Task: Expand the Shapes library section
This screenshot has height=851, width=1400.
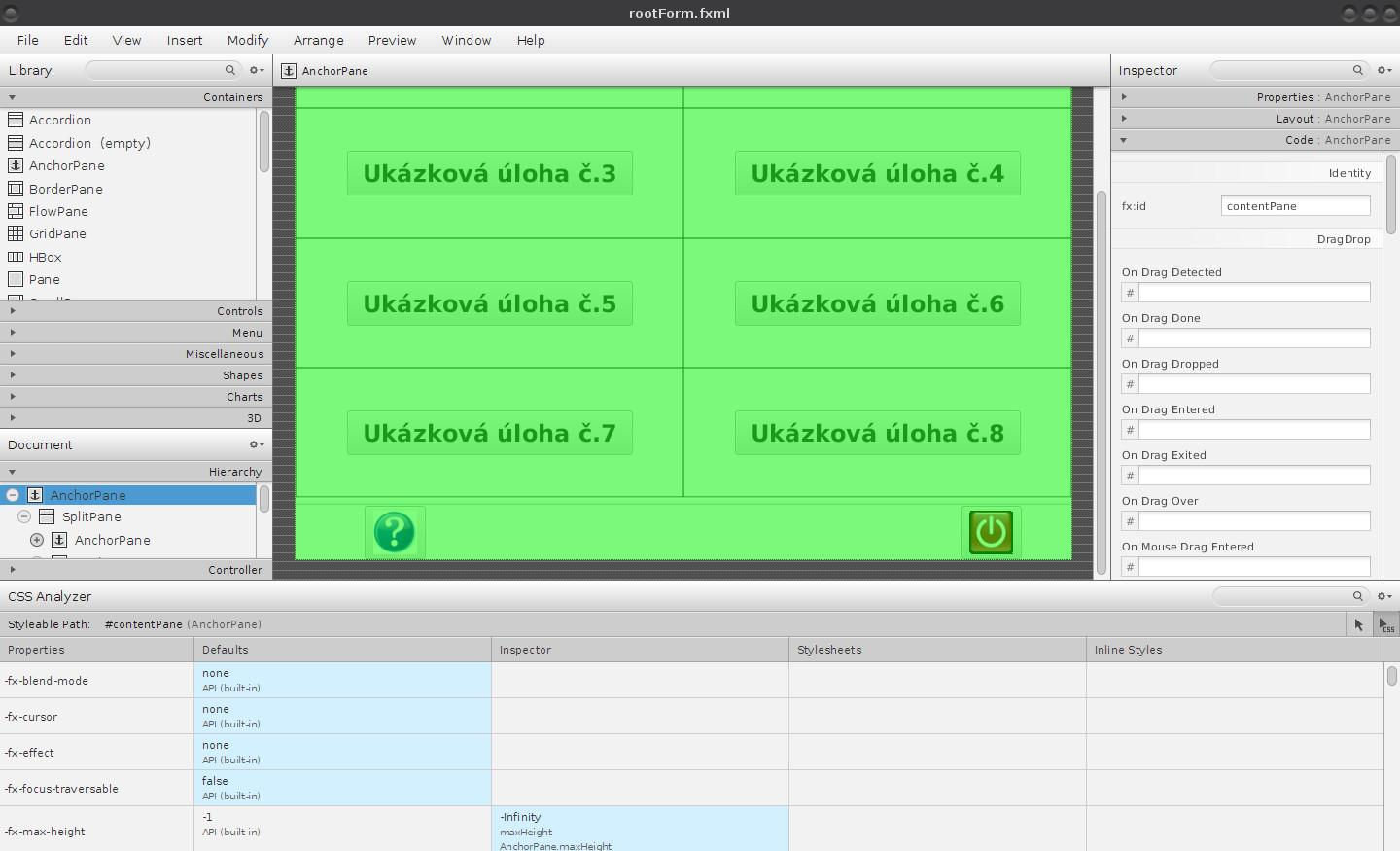Action: (x=12, y=375)
